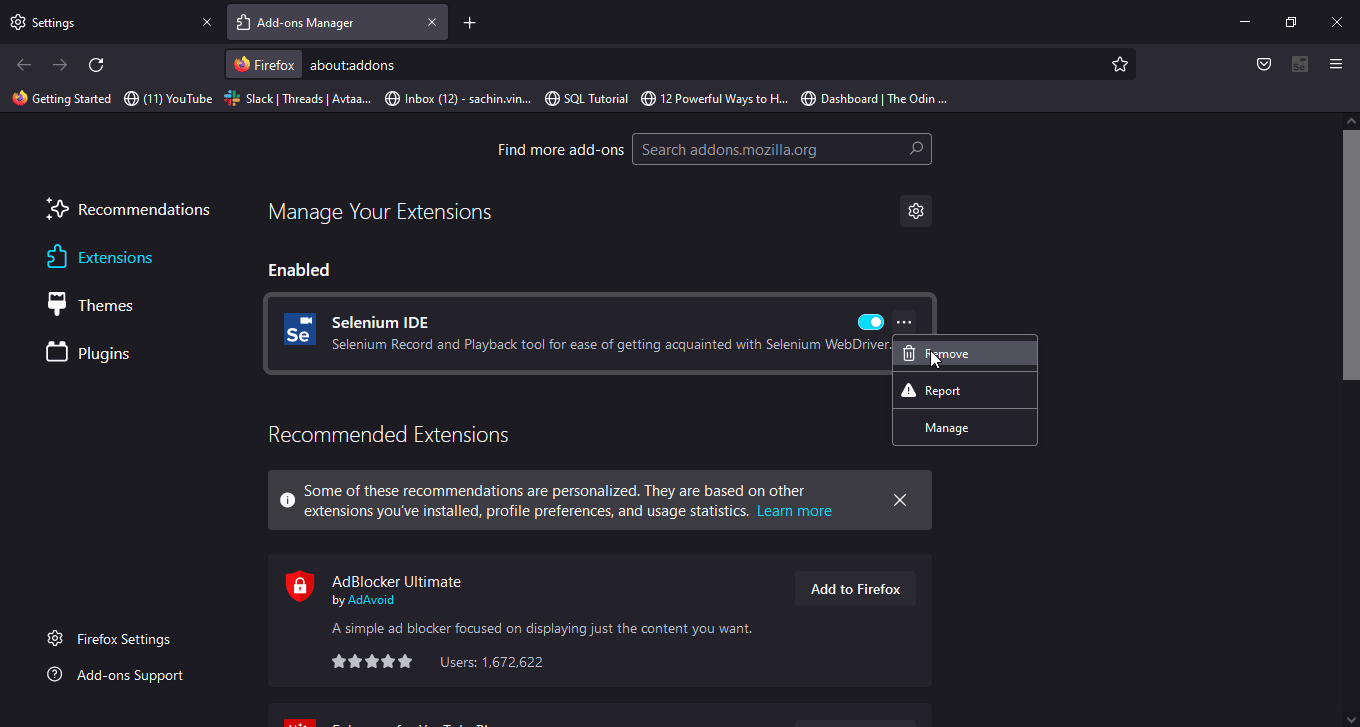Focus the Search addons.mozilla.org field
Viewport: 1360px width, 727px height.
tap(770, 150)
